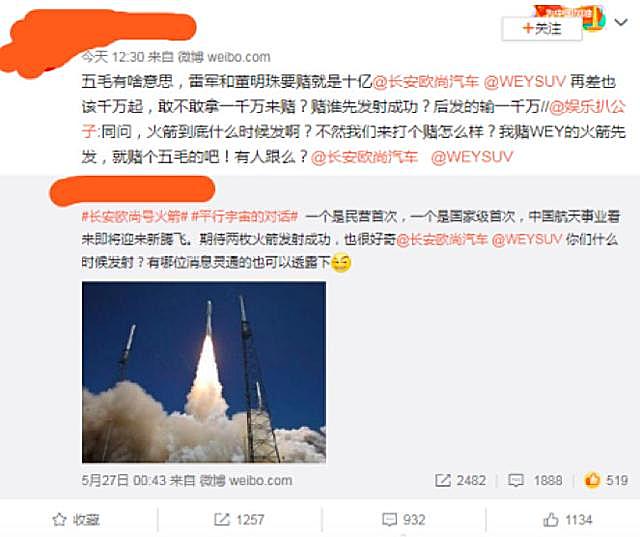
Task: Click the first @WEYSUV mention in post
Action: point(524,82)
